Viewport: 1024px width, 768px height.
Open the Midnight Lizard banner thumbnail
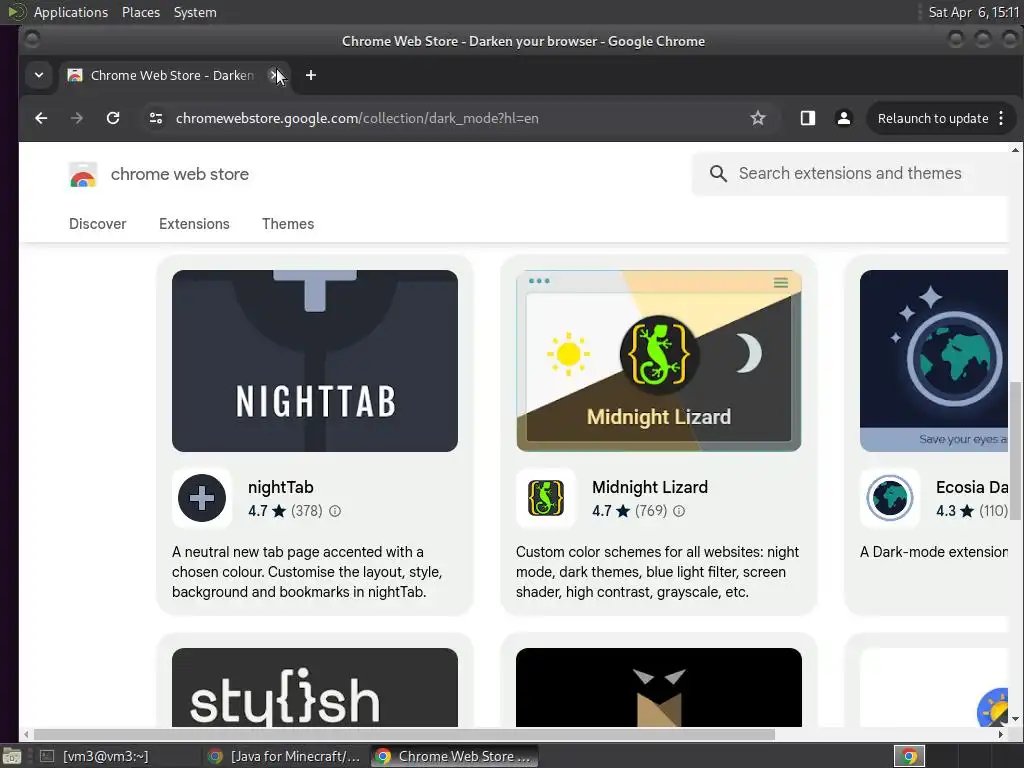pos(658,360)
